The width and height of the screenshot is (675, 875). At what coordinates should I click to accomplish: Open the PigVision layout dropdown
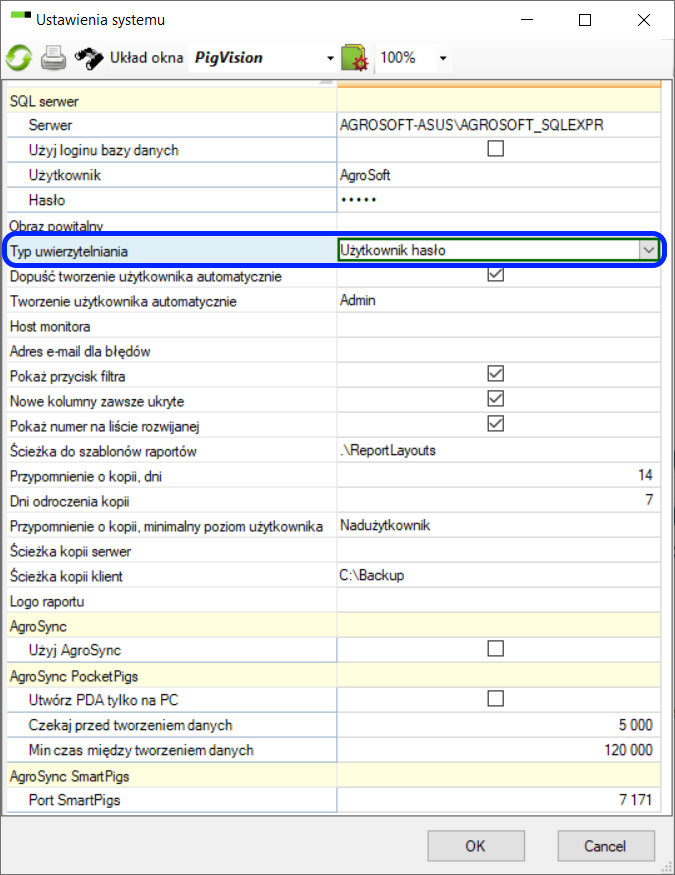(330, 58)
